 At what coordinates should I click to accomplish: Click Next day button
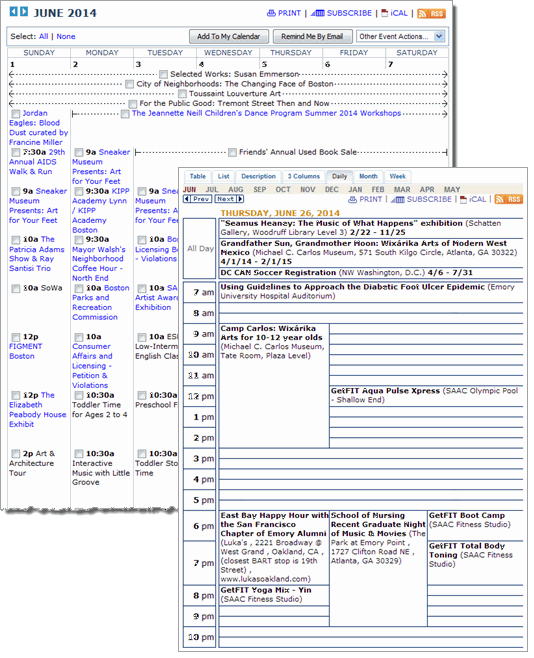point(229,199)
